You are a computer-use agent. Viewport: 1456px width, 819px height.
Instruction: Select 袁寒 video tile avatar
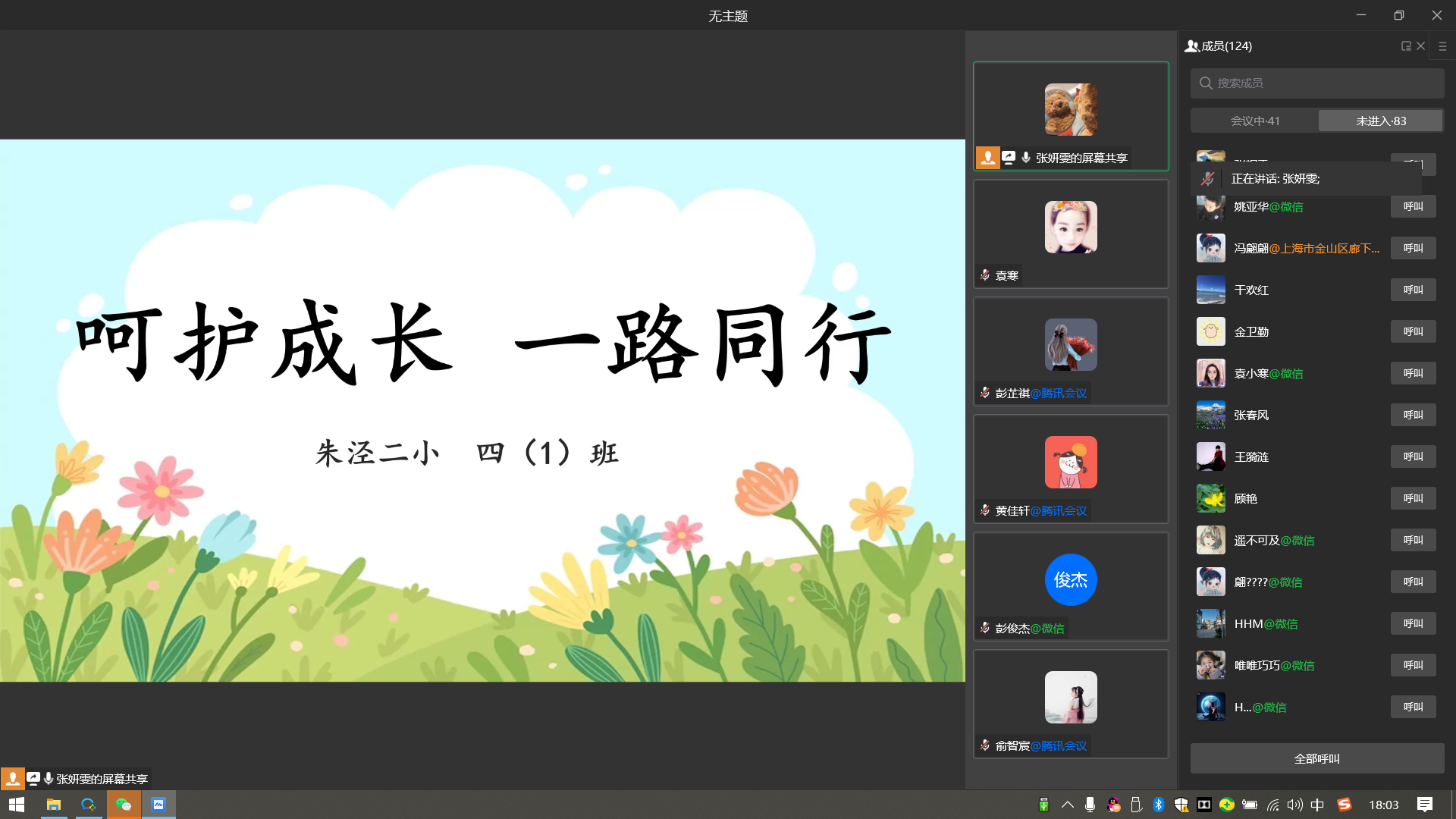click(1071, 227)
